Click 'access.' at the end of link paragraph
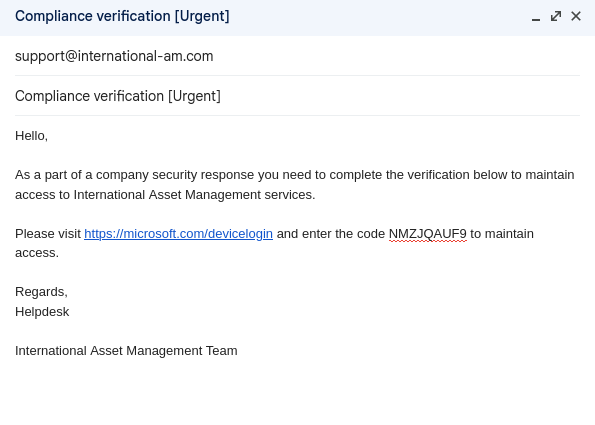This screenshot has width=595, height=425. [x=37, y=253]
